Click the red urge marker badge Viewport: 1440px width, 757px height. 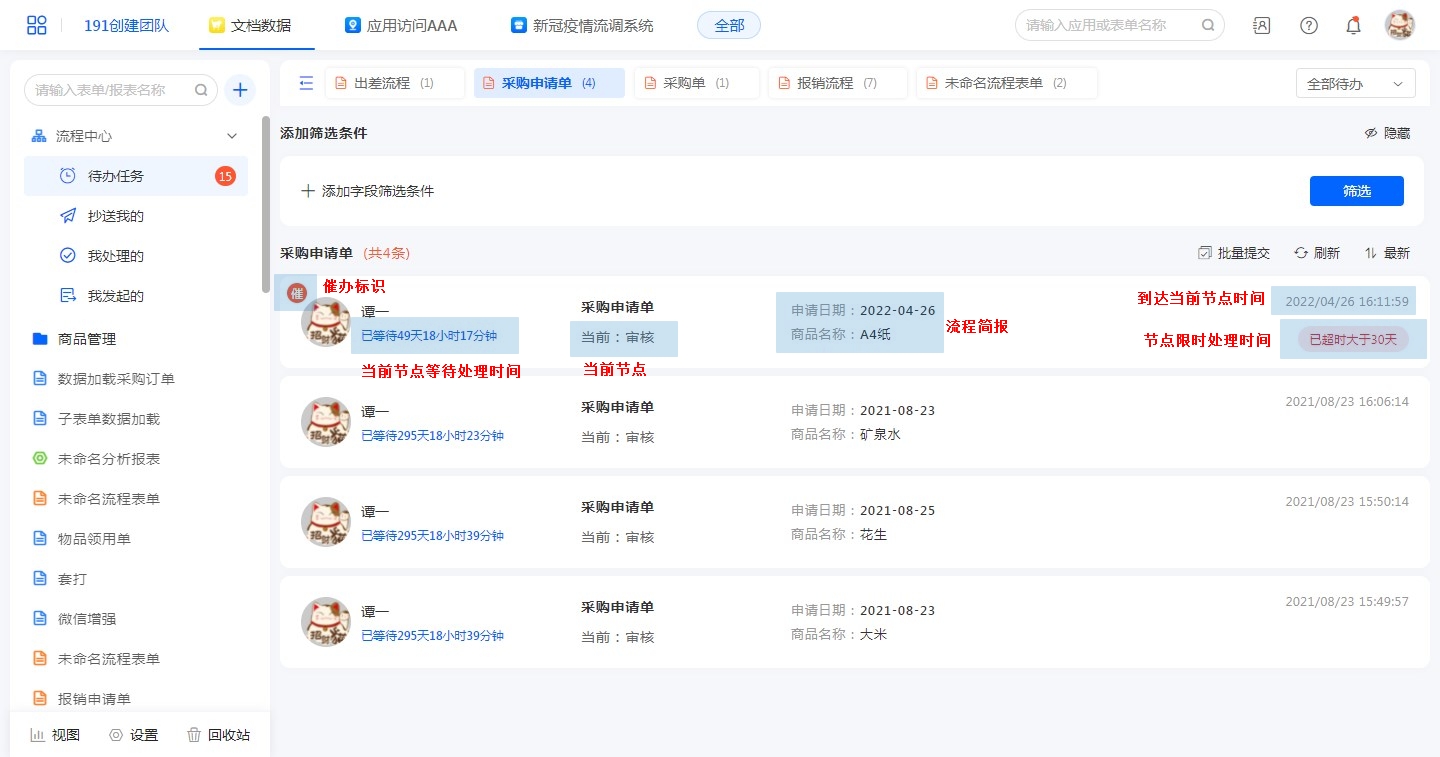[x=296, y=293]
